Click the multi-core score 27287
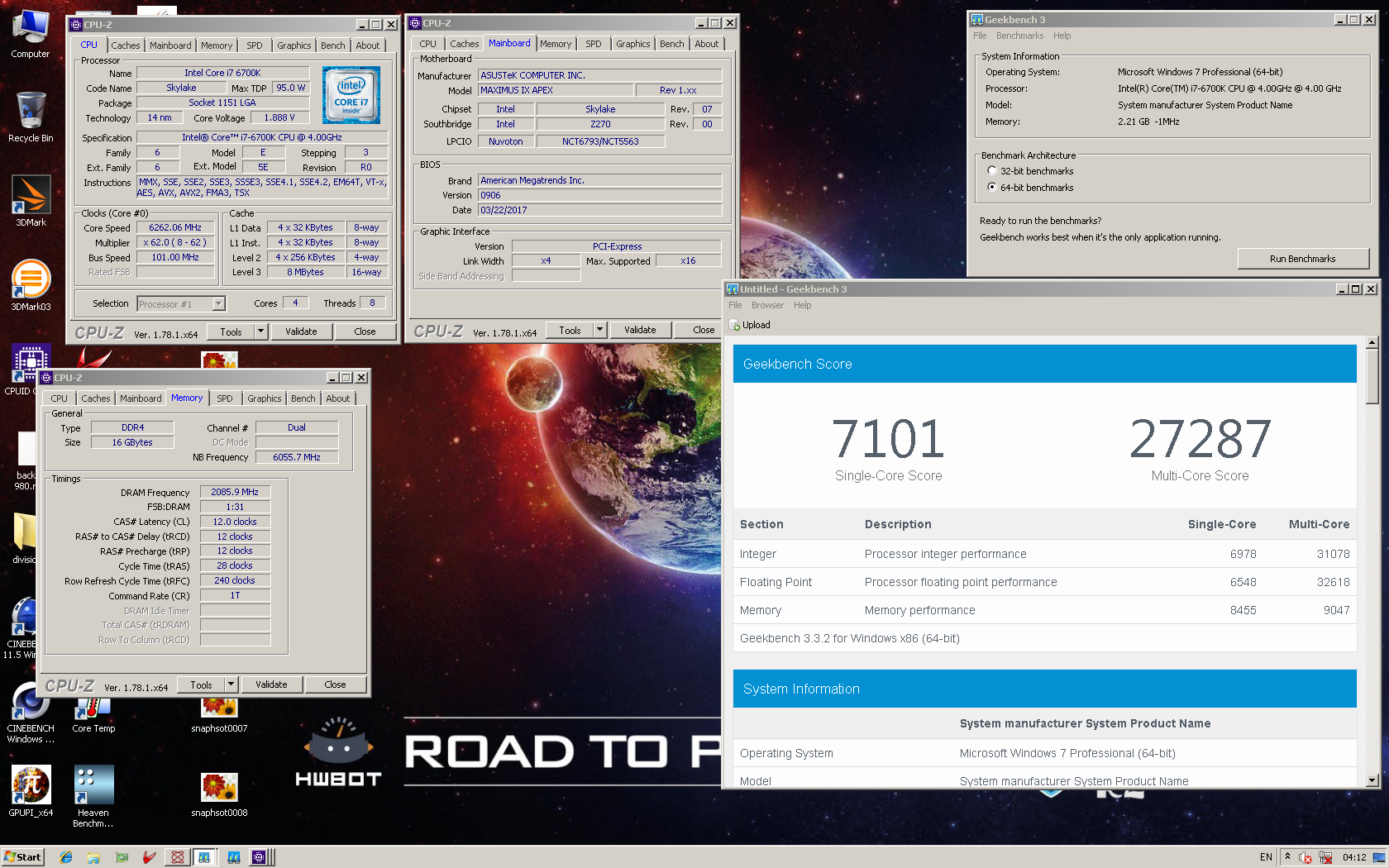The width and height of the screenshot is (1389, 868). 1200,438
